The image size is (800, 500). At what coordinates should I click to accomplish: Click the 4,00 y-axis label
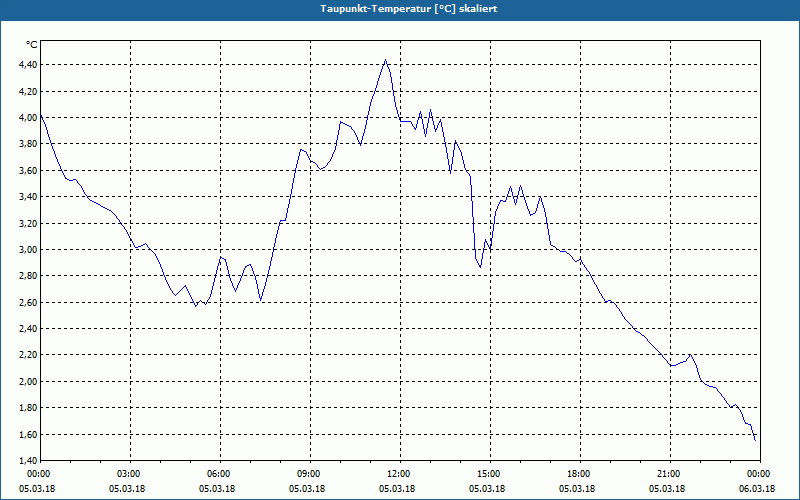coord(28,117)
